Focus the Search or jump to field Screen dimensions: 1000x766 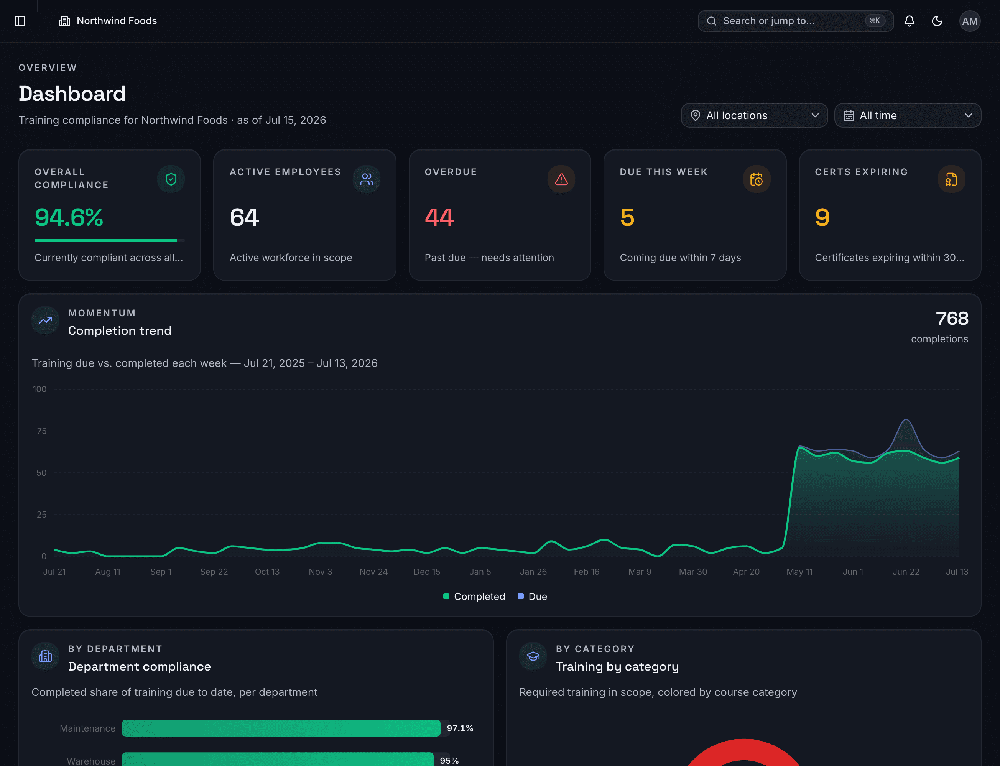(795, 21)
